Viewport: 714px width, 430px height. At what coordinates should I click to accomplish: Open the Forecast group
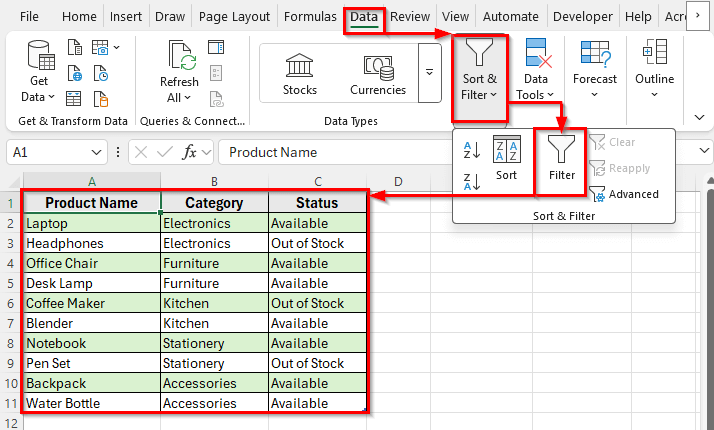click(595, 69)
